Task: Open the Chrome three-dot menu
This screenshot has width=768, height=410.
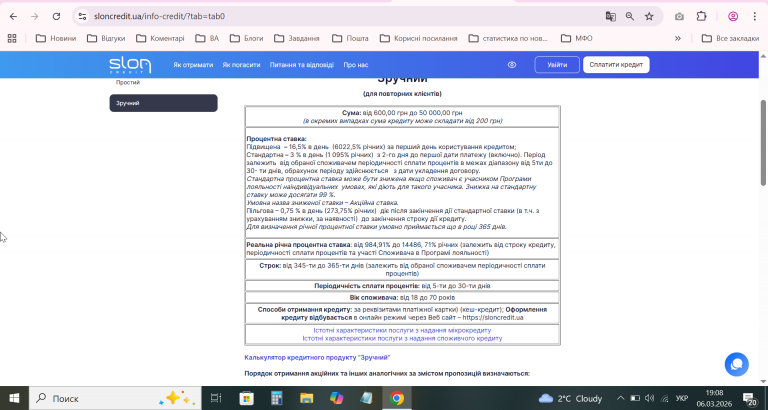Action: (755, 16)
